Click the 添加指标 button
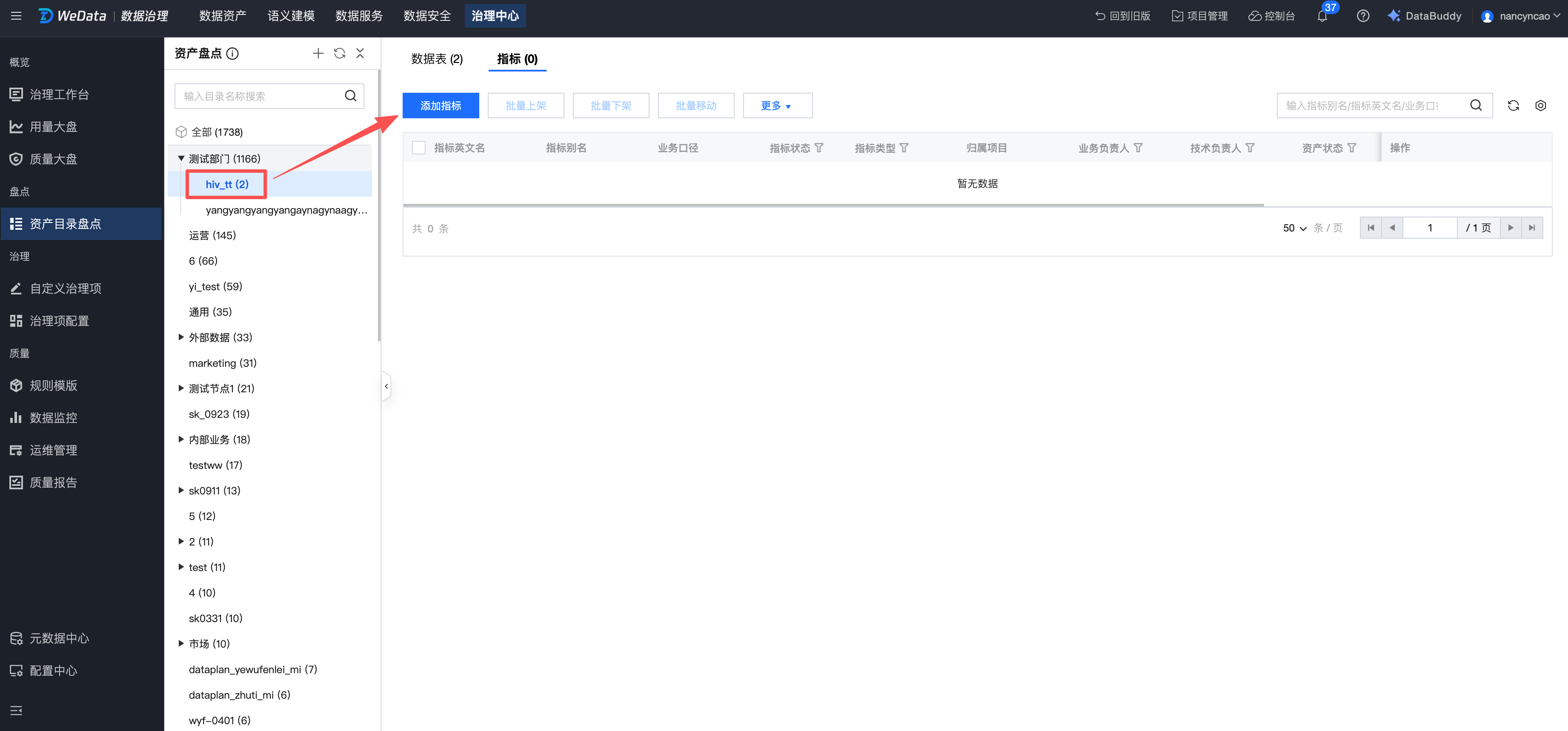Image resolution: width=1568 pixels, height=731 pixels. click(440, 106)
